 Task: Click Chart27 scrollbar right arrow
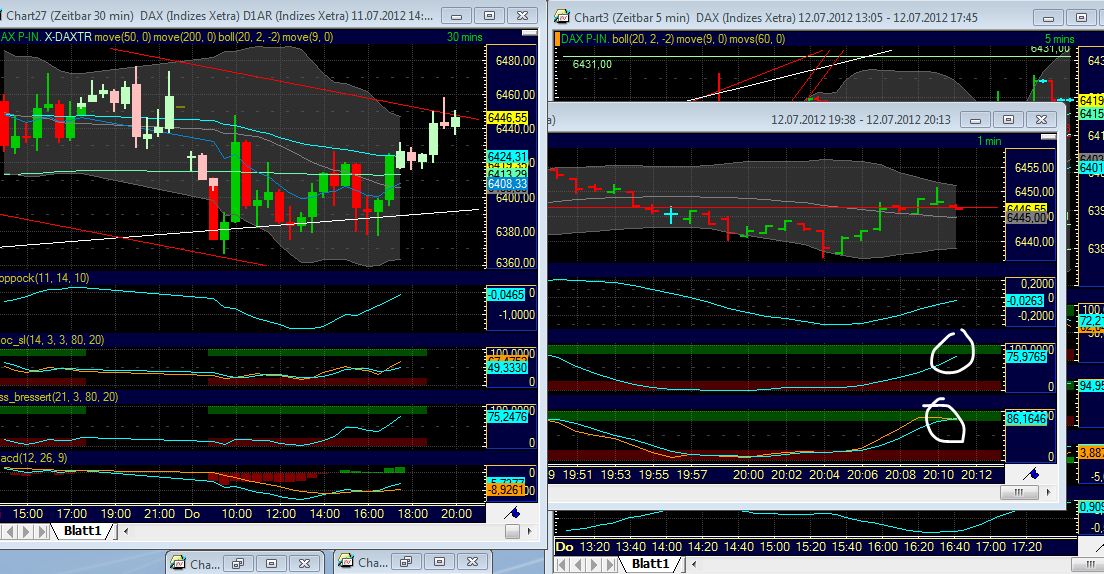pyautogui.click(x=529, y=531)
